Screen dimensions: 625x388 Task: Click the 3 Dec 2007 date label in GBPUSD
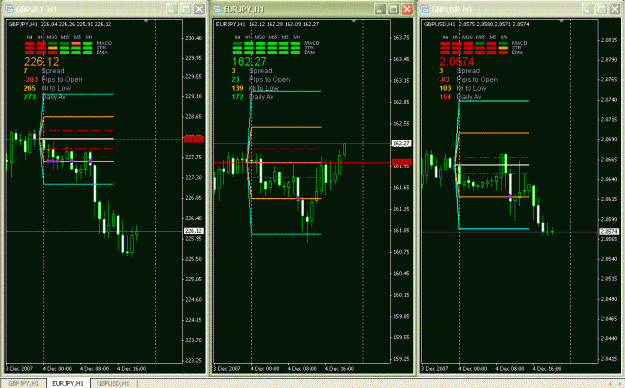(435, 369)
